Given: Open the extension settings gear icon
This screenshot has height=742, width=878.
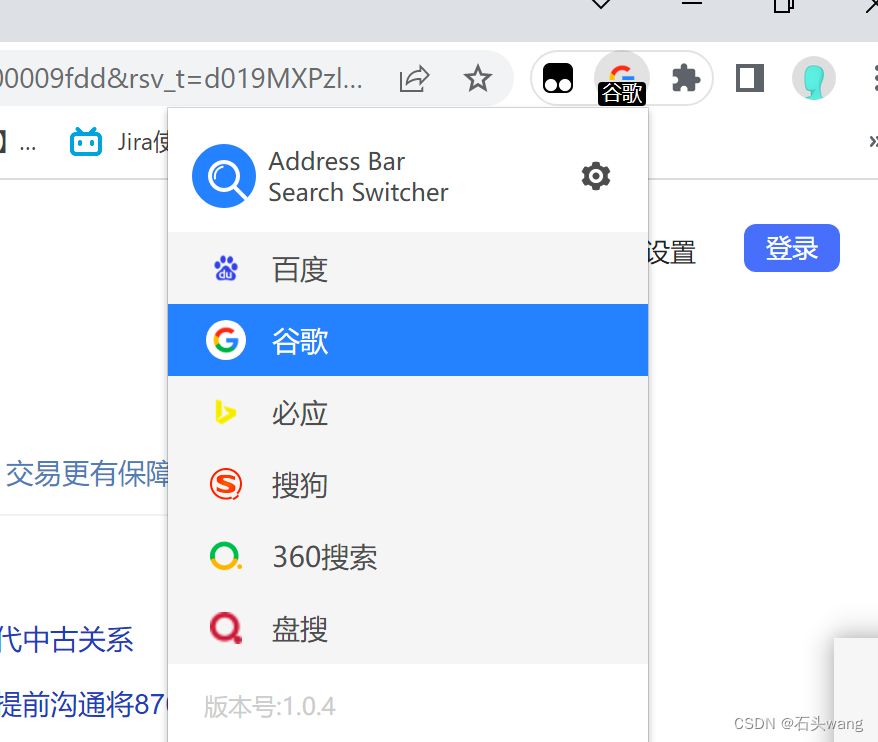Looking at the screenshot, I should coord(596,176).
